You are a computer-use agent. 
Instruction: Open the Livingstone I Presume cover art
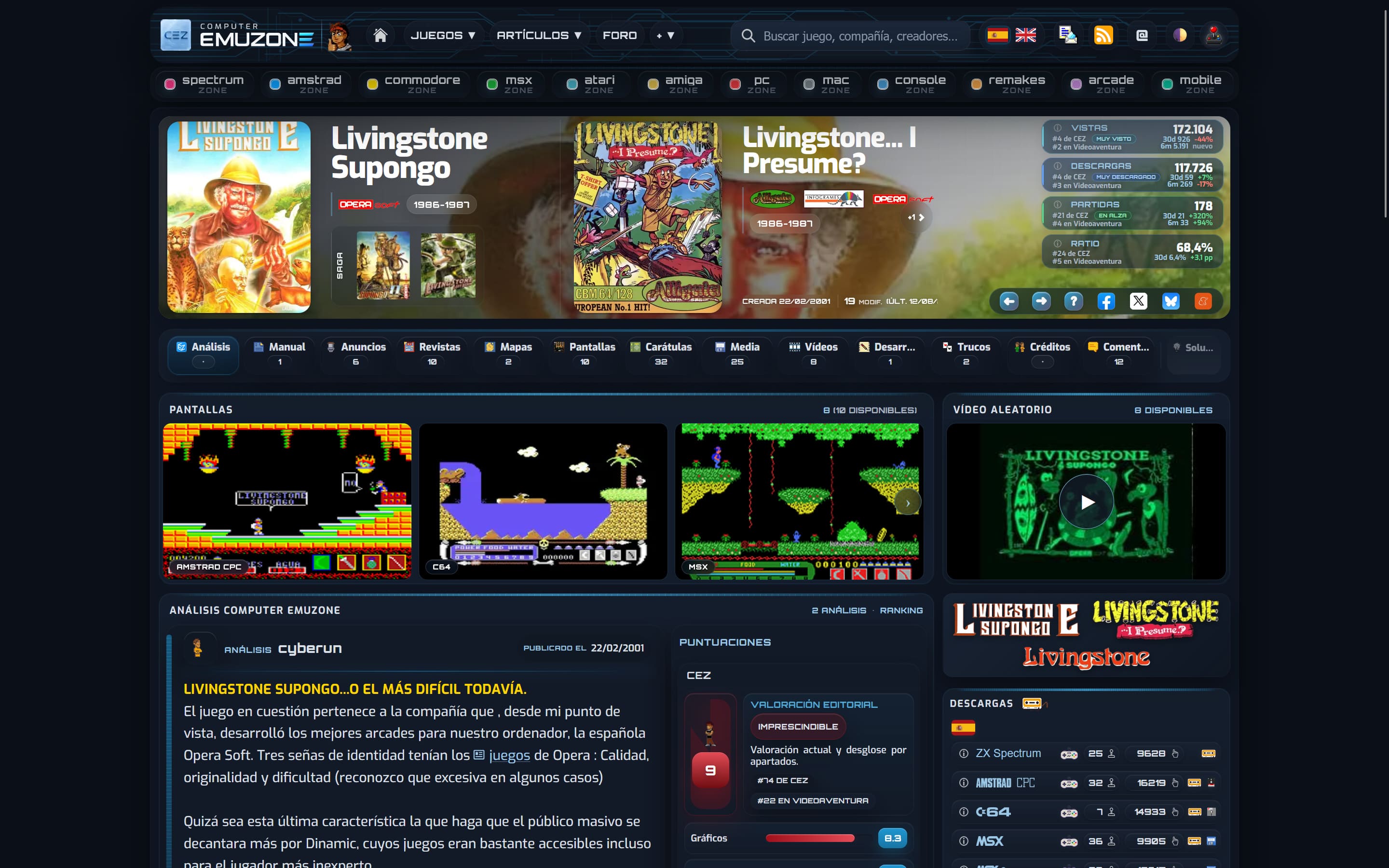[648, 217]
